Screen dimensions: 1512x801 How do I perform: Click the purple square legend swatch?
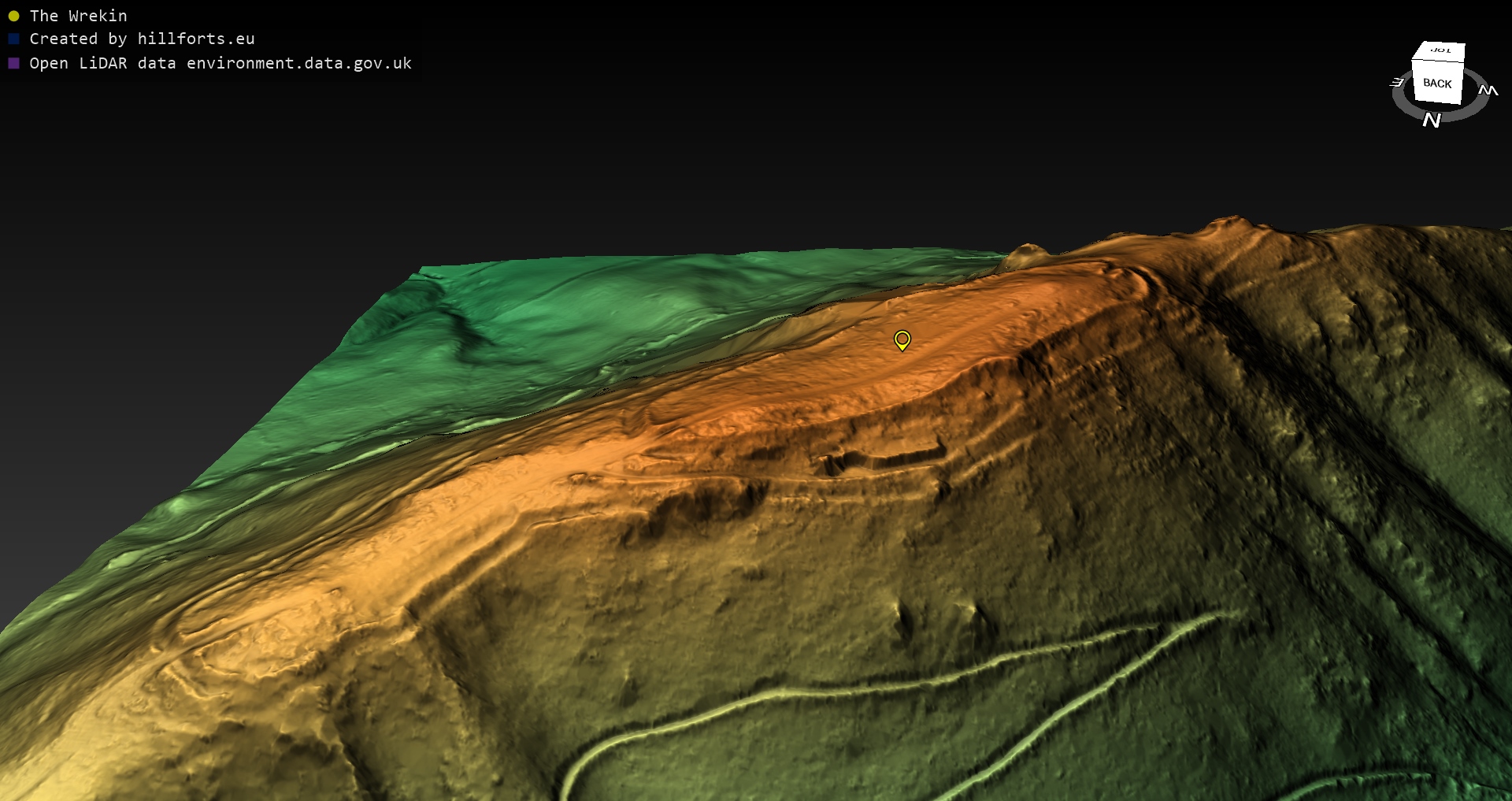click(13, 63)
